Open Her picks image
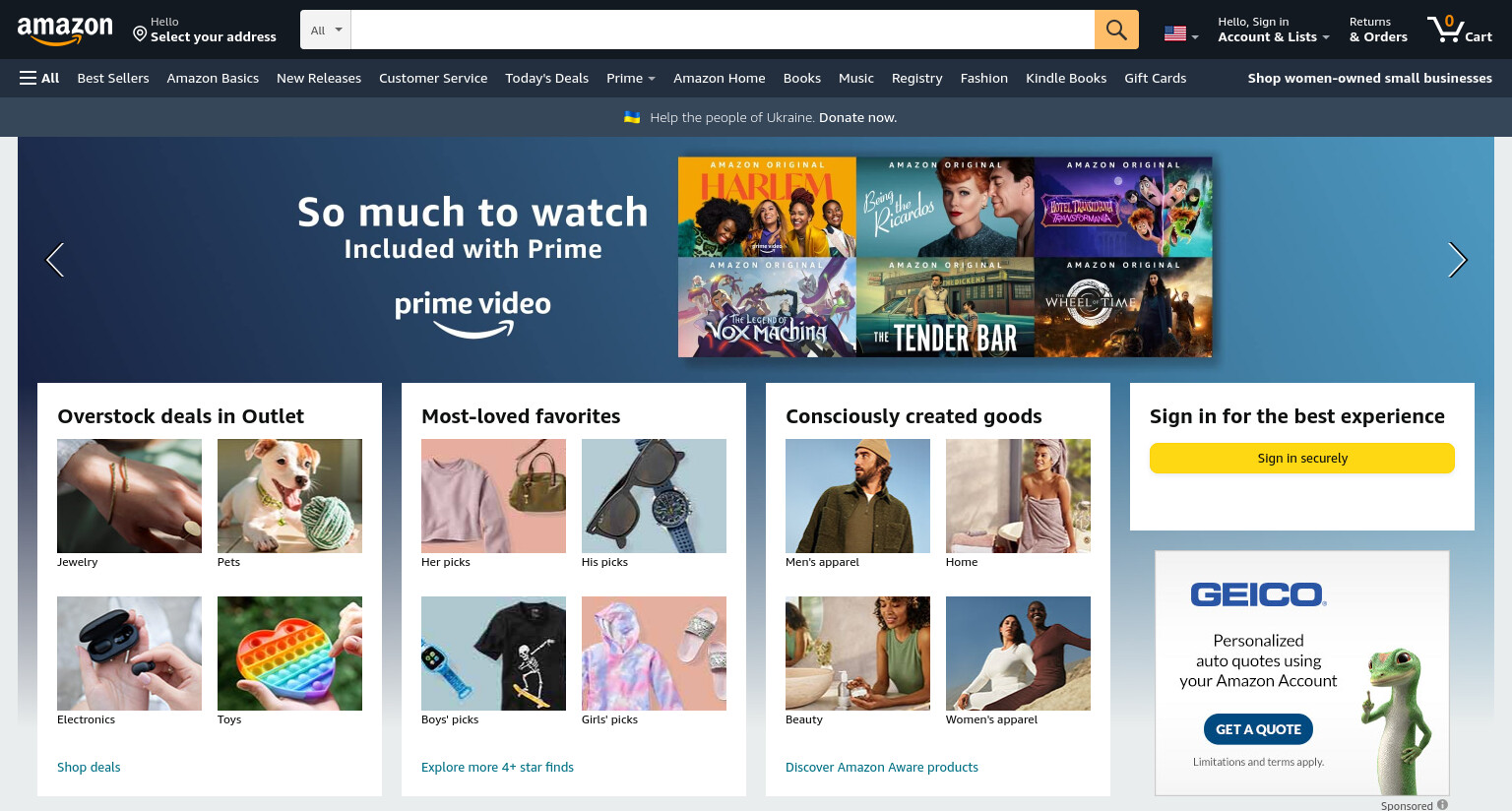The width and height of the screenshot is (1512, 811). point(493,496)
